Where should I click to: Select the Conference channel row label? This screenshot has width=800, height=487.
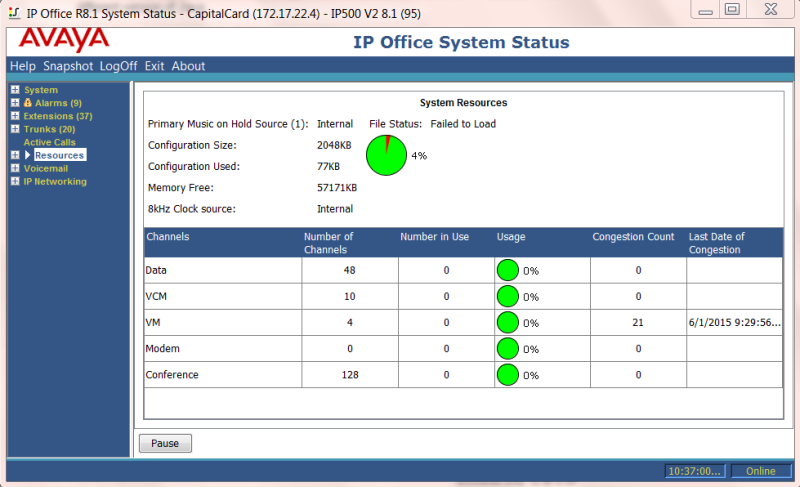click(x=172, y=375)
